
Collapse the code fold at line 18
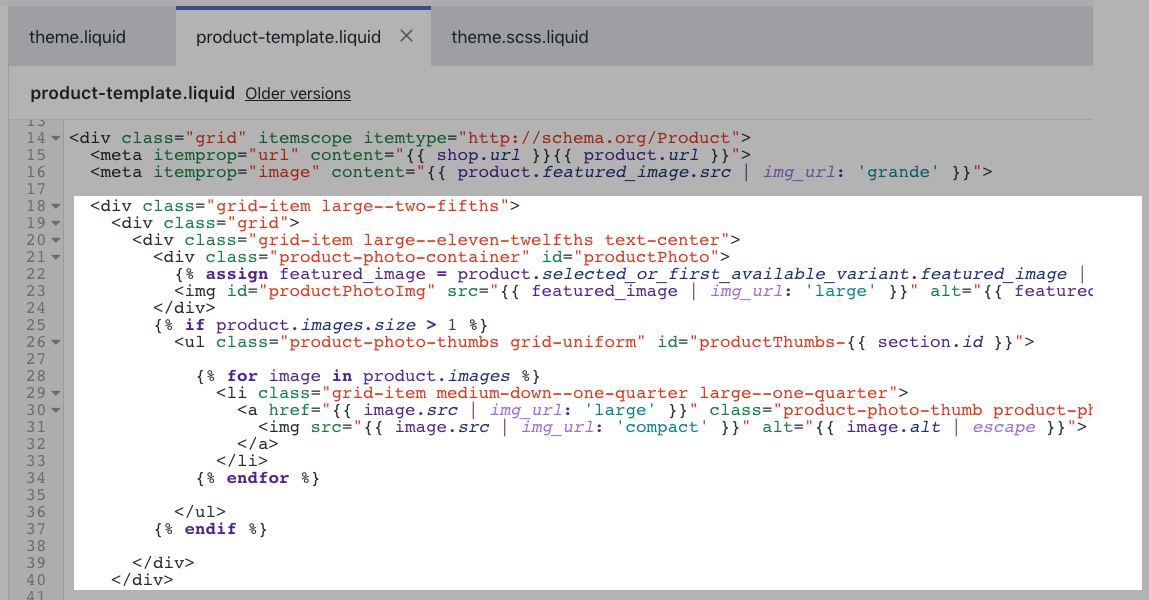(55, 206)
